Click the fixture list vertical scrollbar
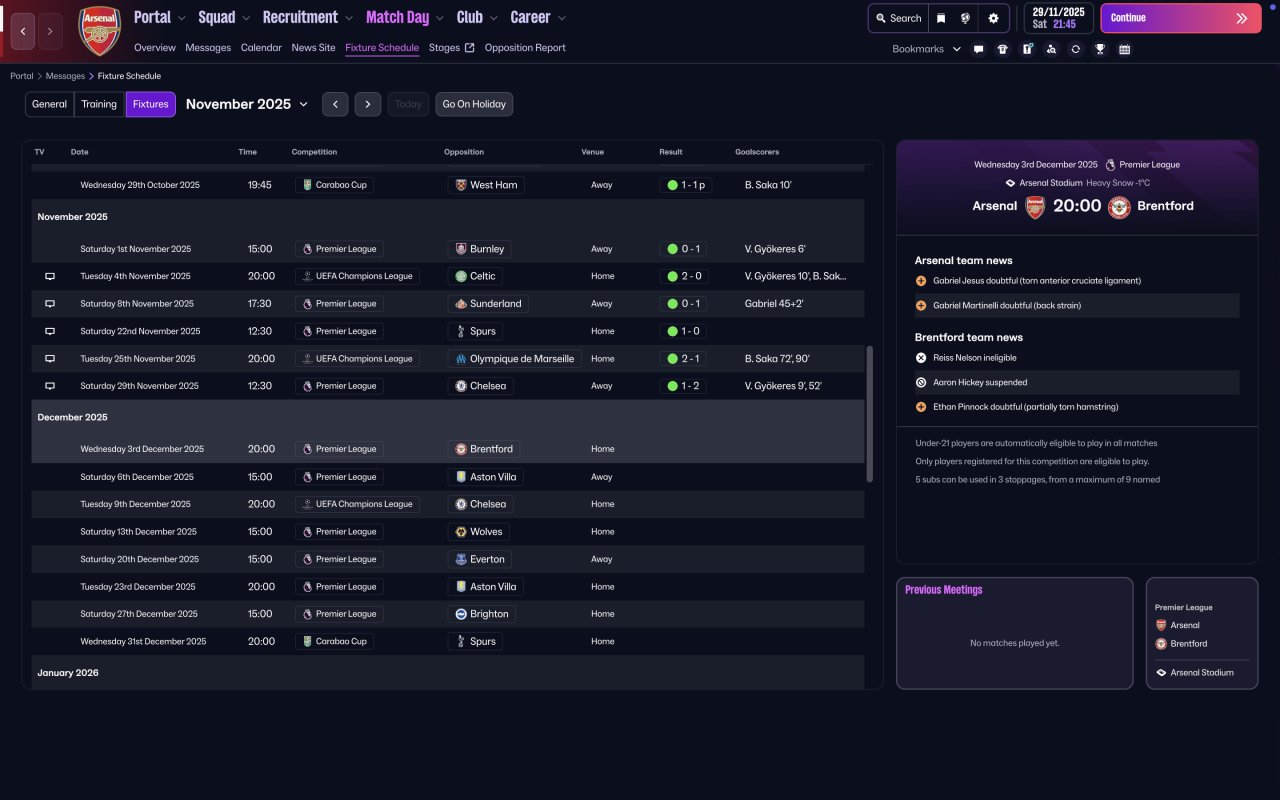Viewport: 1280px width, 800px height. pos(870,414)
